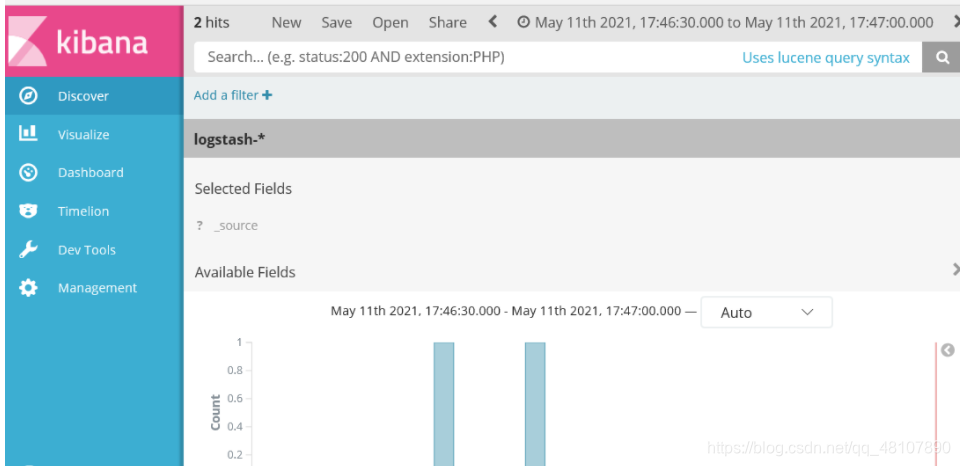Click Share in the top menu

[448, 23]
